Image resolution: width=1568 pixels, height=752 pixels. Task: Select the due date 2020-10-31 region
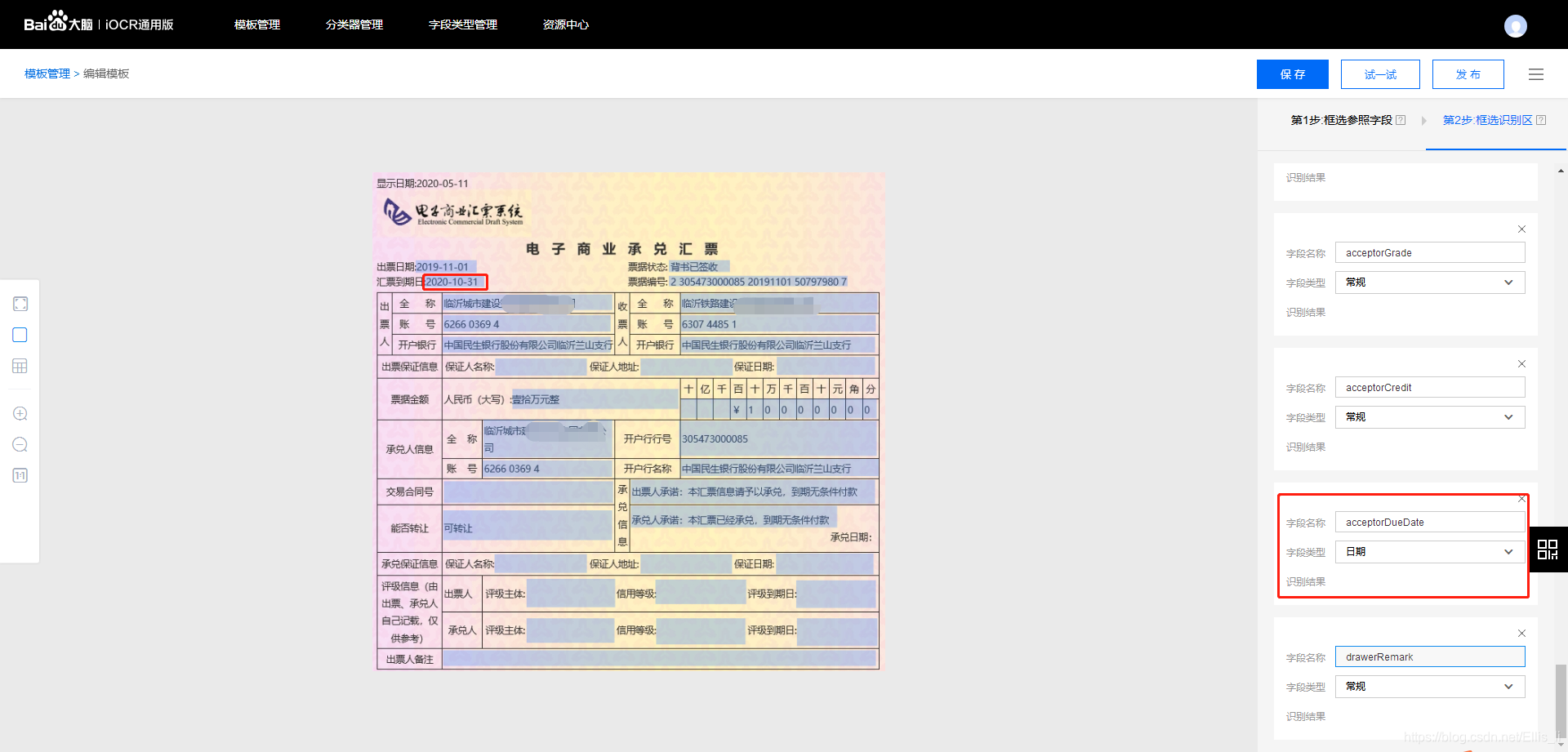click(x=455, y=282)
